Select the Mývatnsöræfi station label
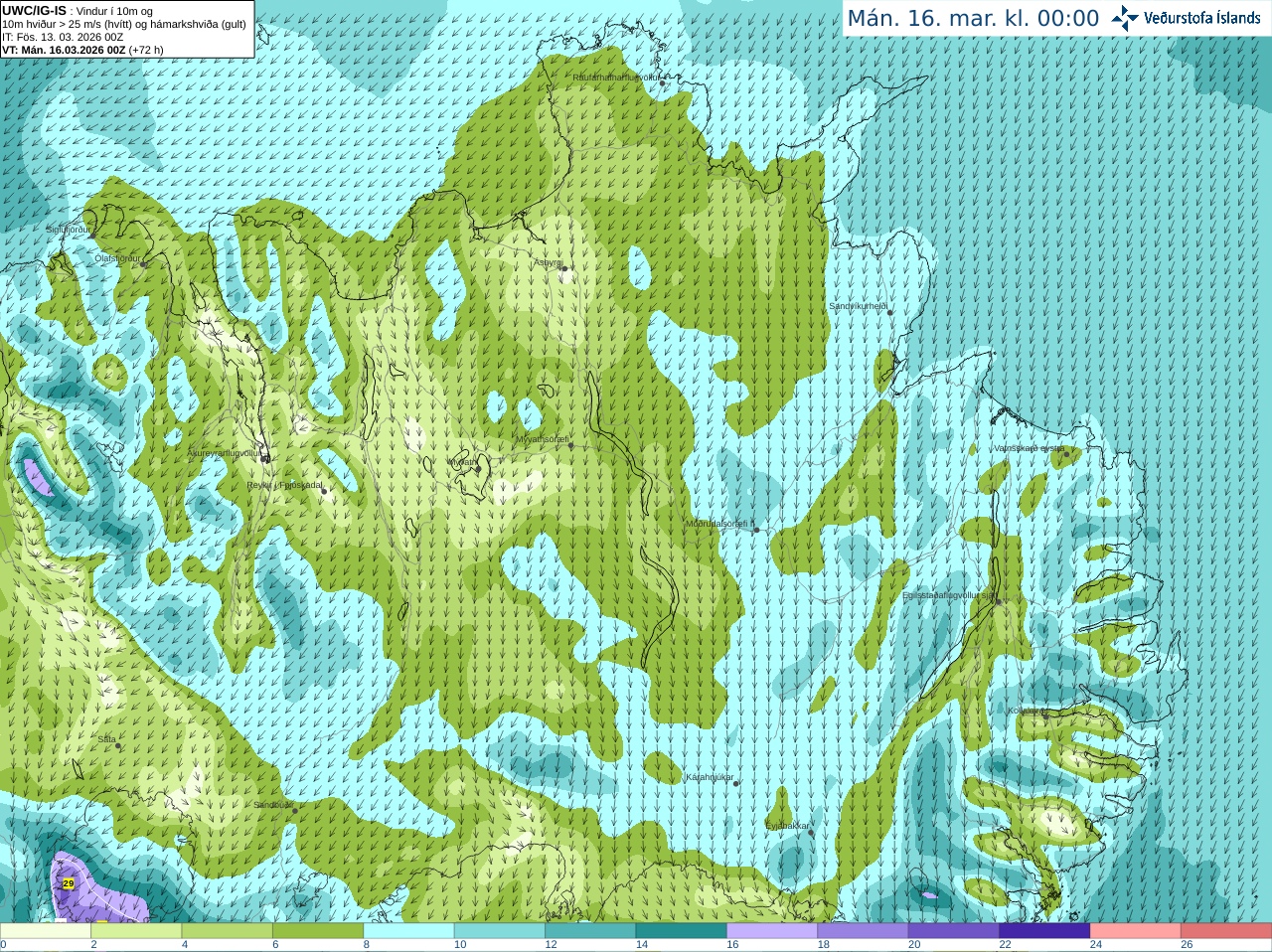 point(543,438)
